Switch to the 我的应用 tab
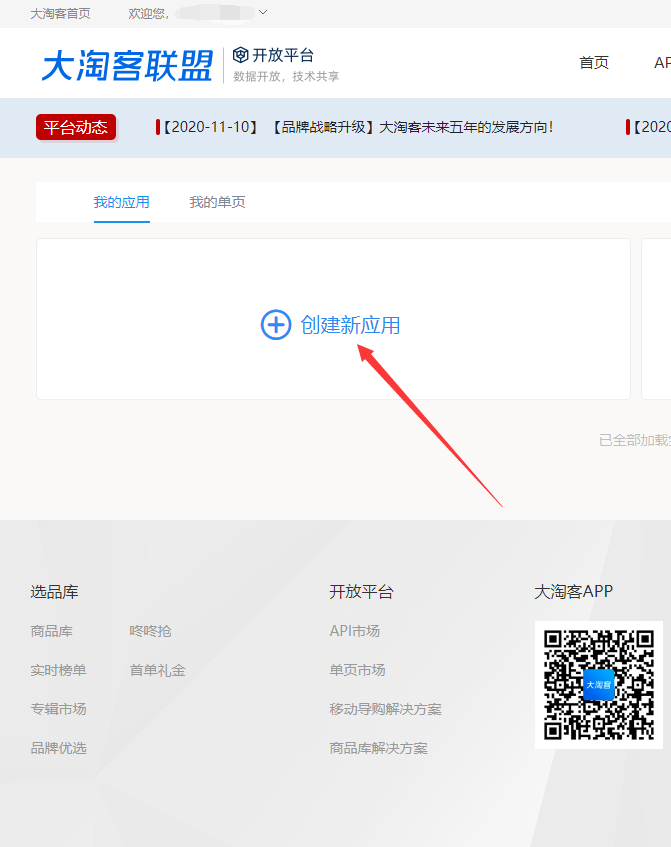The width and height of the screenshot is (671, 847). click(122, 203)
